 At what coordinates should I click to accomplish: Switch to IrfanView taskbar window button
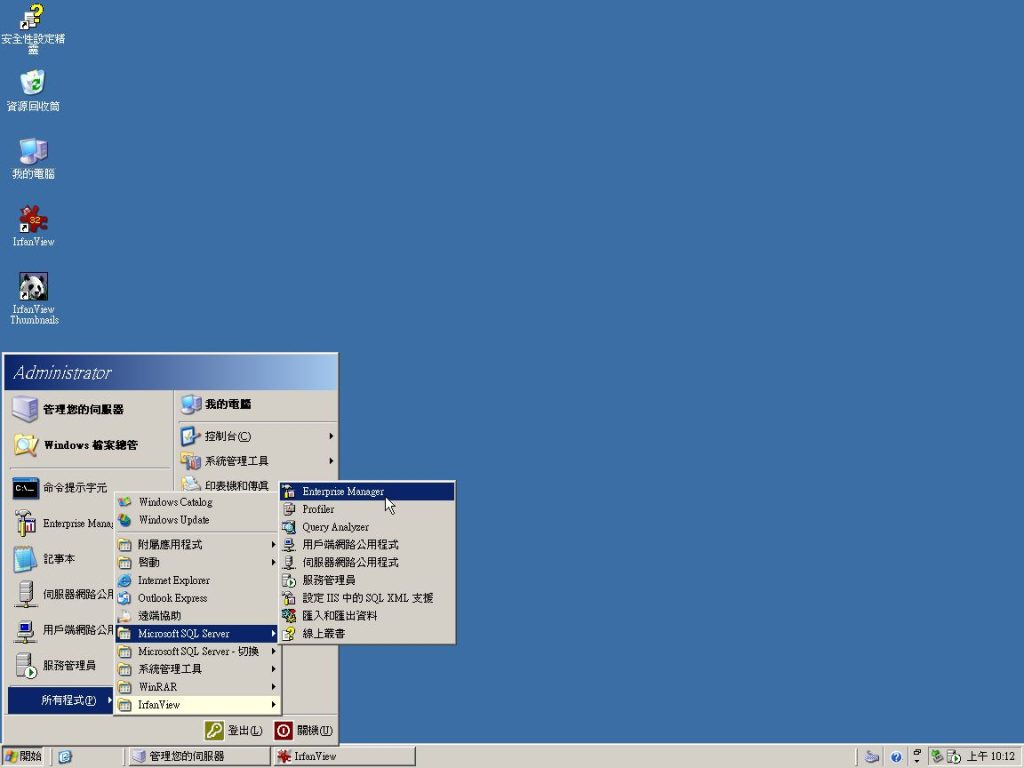point(342,757)
